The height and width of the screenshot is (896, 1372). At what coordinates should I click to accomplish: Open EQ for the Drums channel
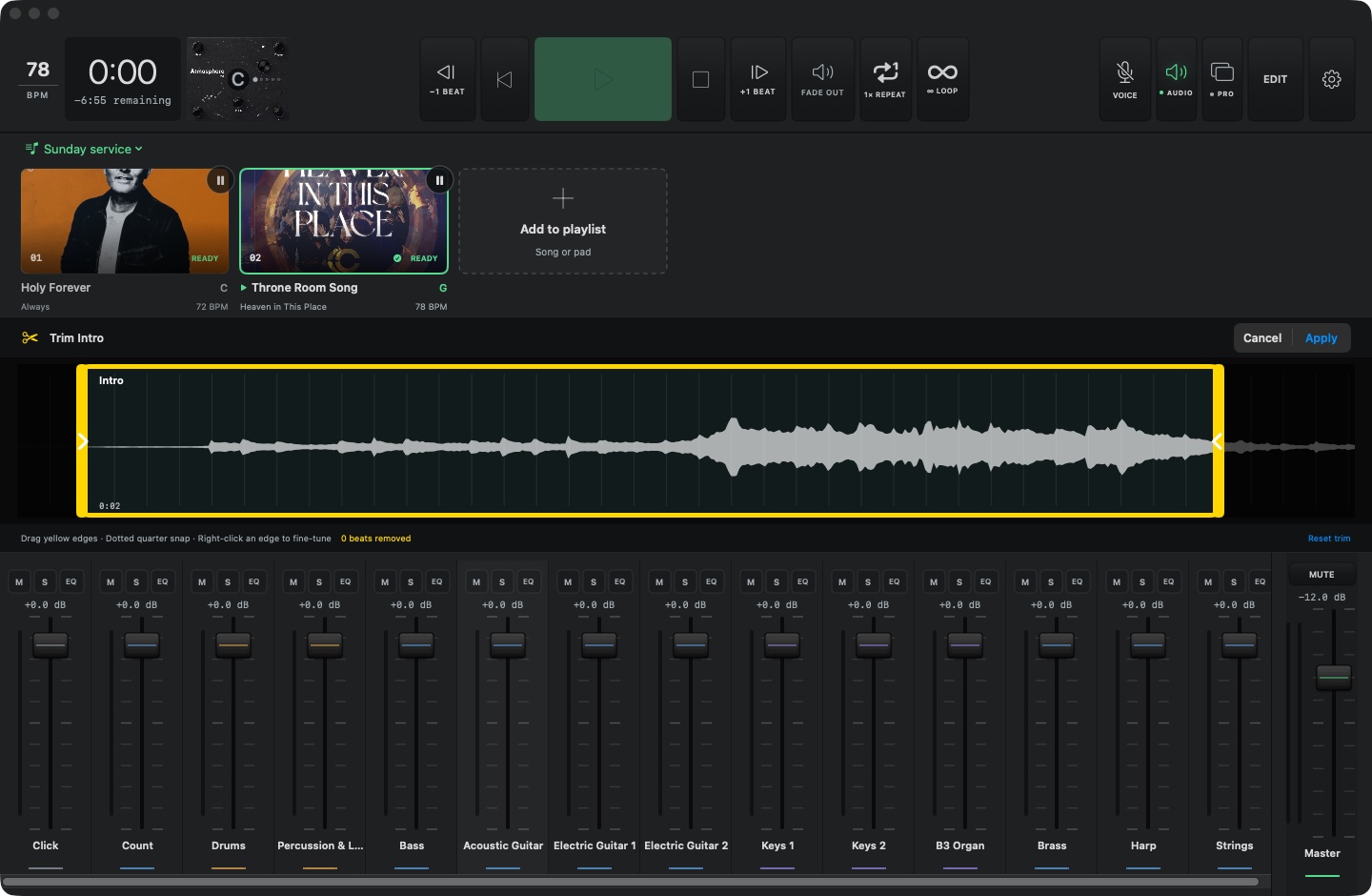tap(254, 581)
